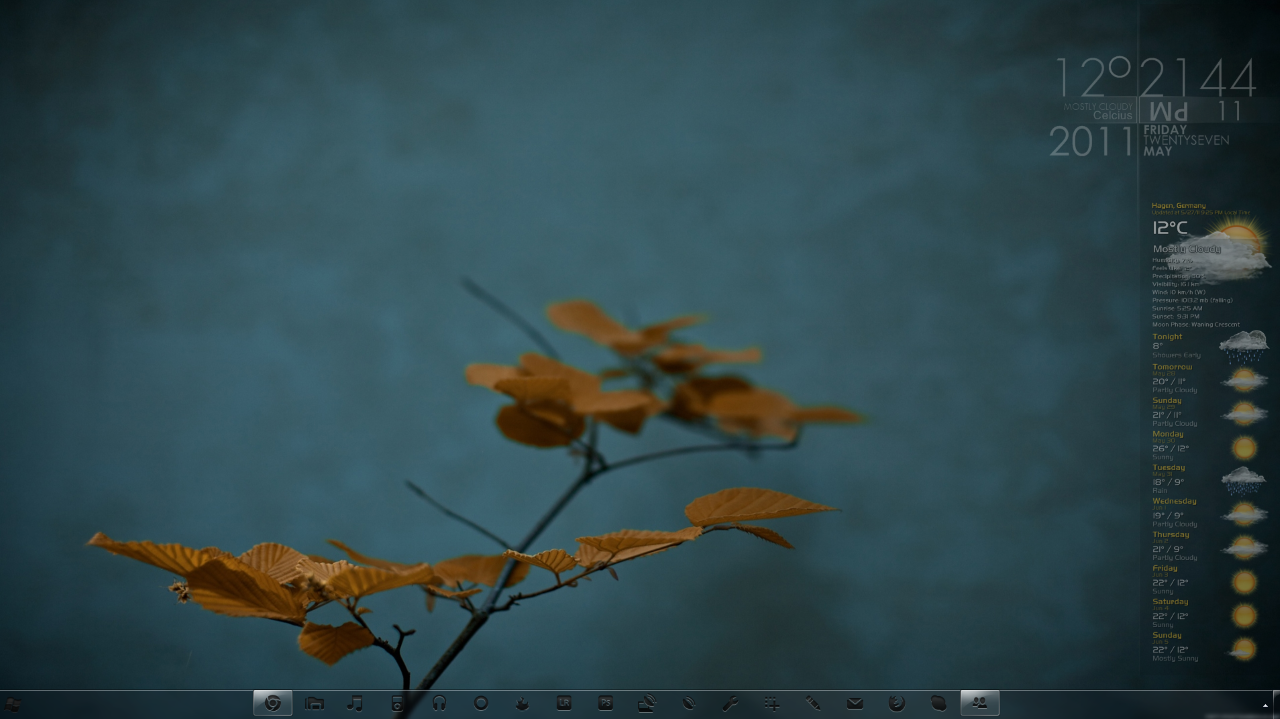Click the "PM" indicator in clock widget
The image size is (1280, 719).
coord(1169,110)
